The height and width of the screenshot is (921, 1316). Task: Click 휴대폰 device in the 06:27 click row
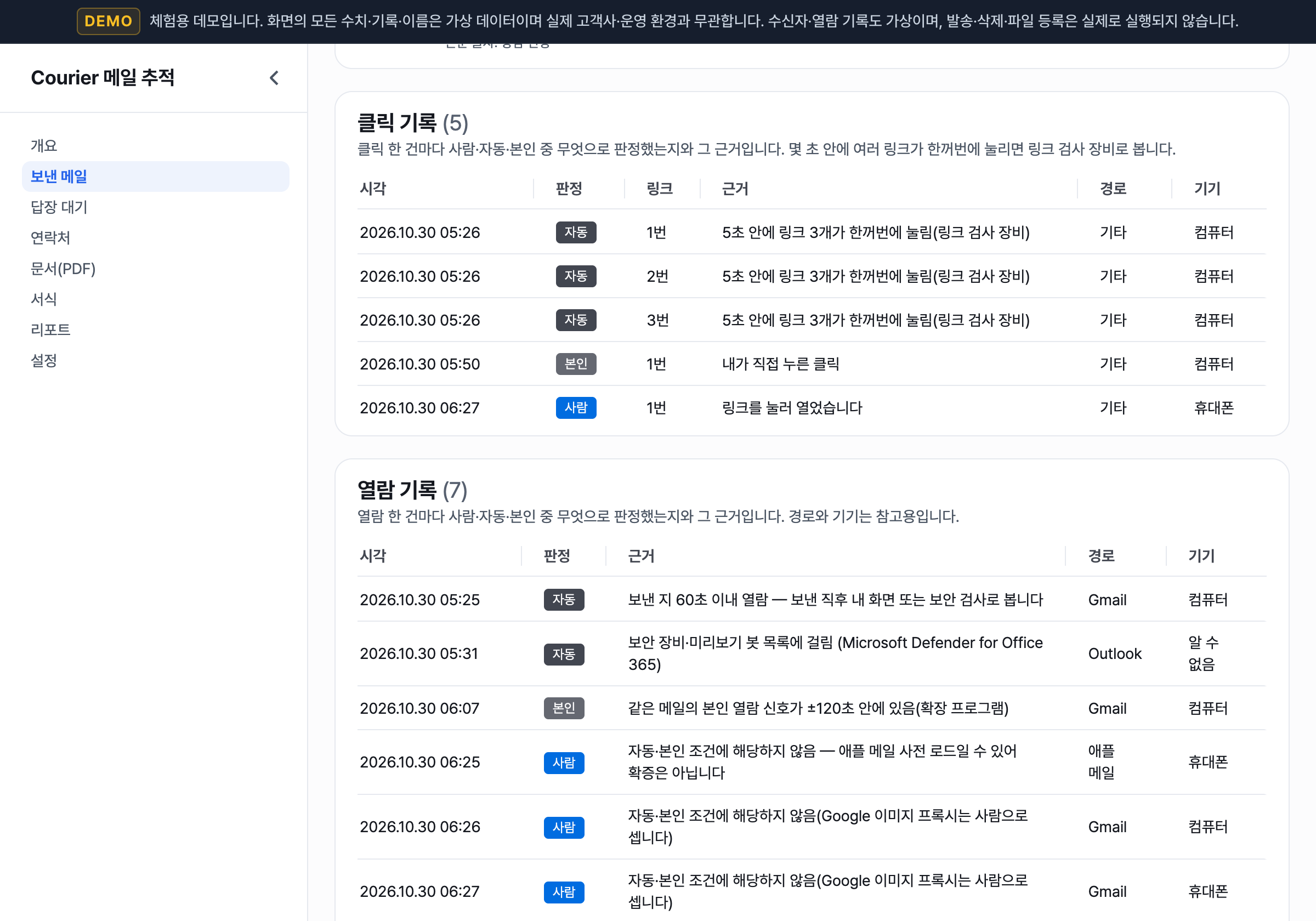point(1213,407)
